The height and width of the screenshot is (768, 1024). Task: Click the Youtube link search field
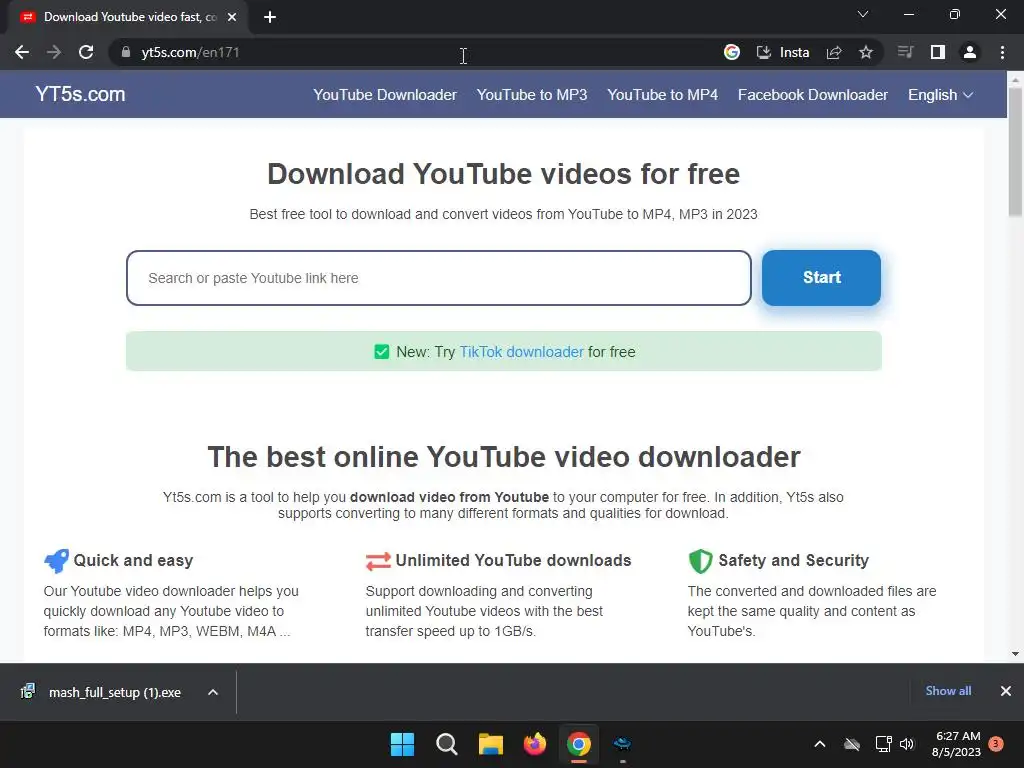[439, 278]
